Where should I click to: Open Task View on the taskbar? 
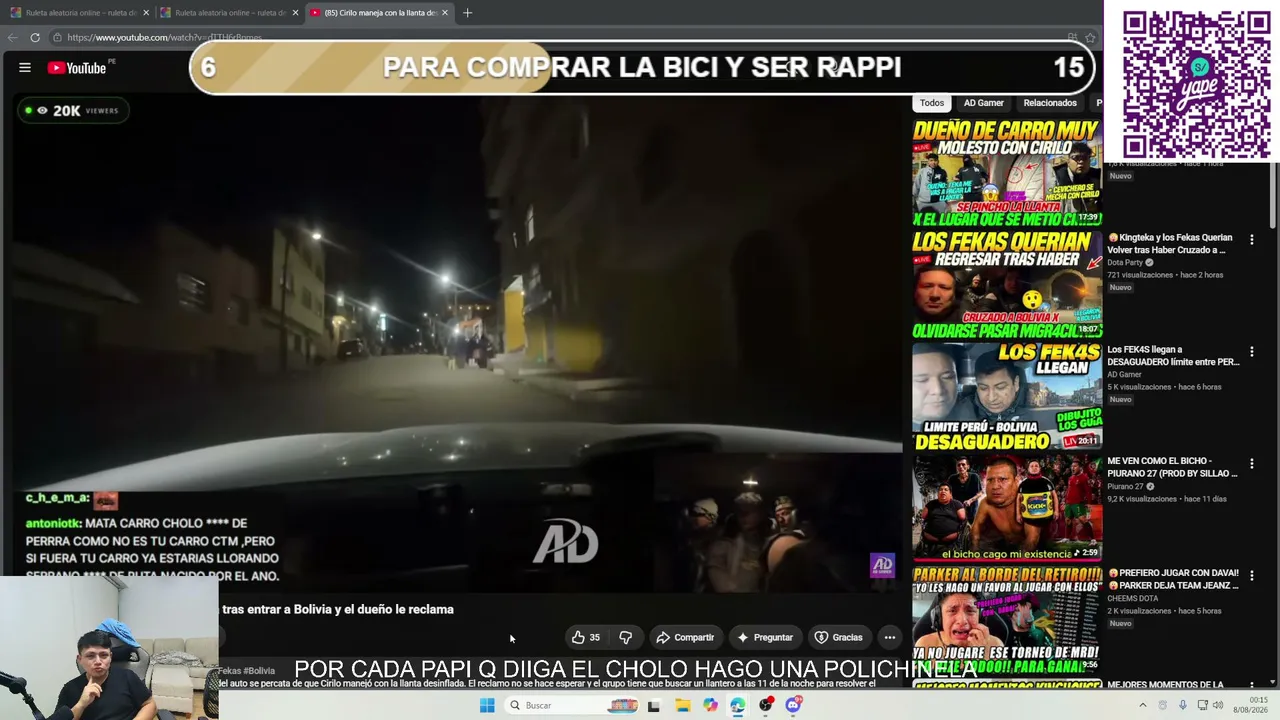(654, 705)
